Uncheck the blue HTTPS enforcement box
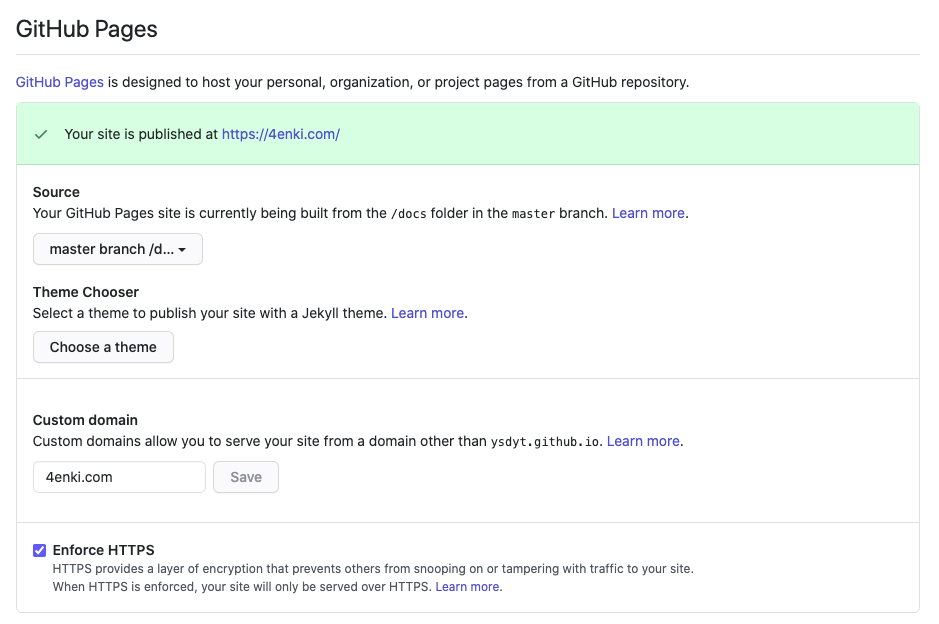 39,550
